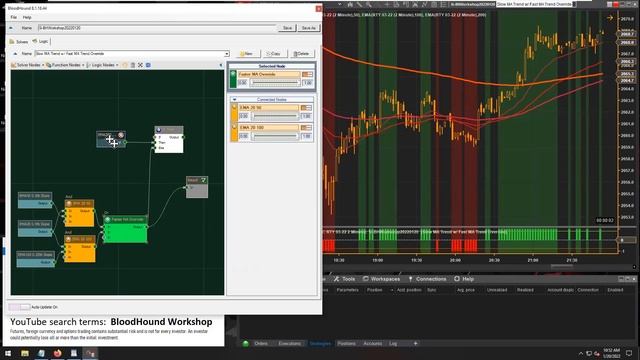This screenshot has width=640, height=360.
Task: Open the Solver Nodes dropdown
Action: (27, 65)
